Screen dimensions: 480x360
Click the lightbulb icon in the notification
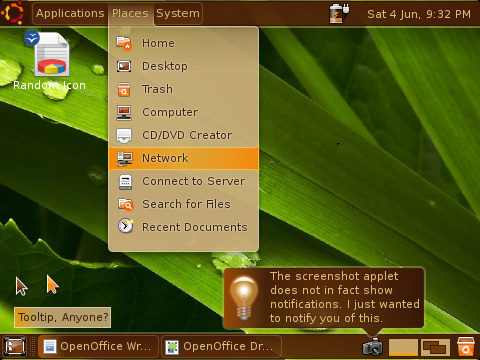(x=245, y=298)
